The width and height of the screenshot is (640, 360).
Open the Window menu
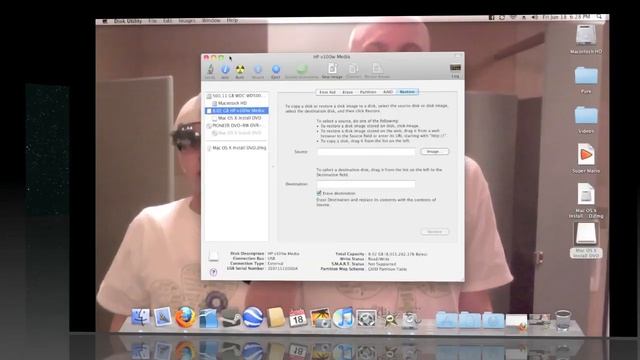[211, 21]
